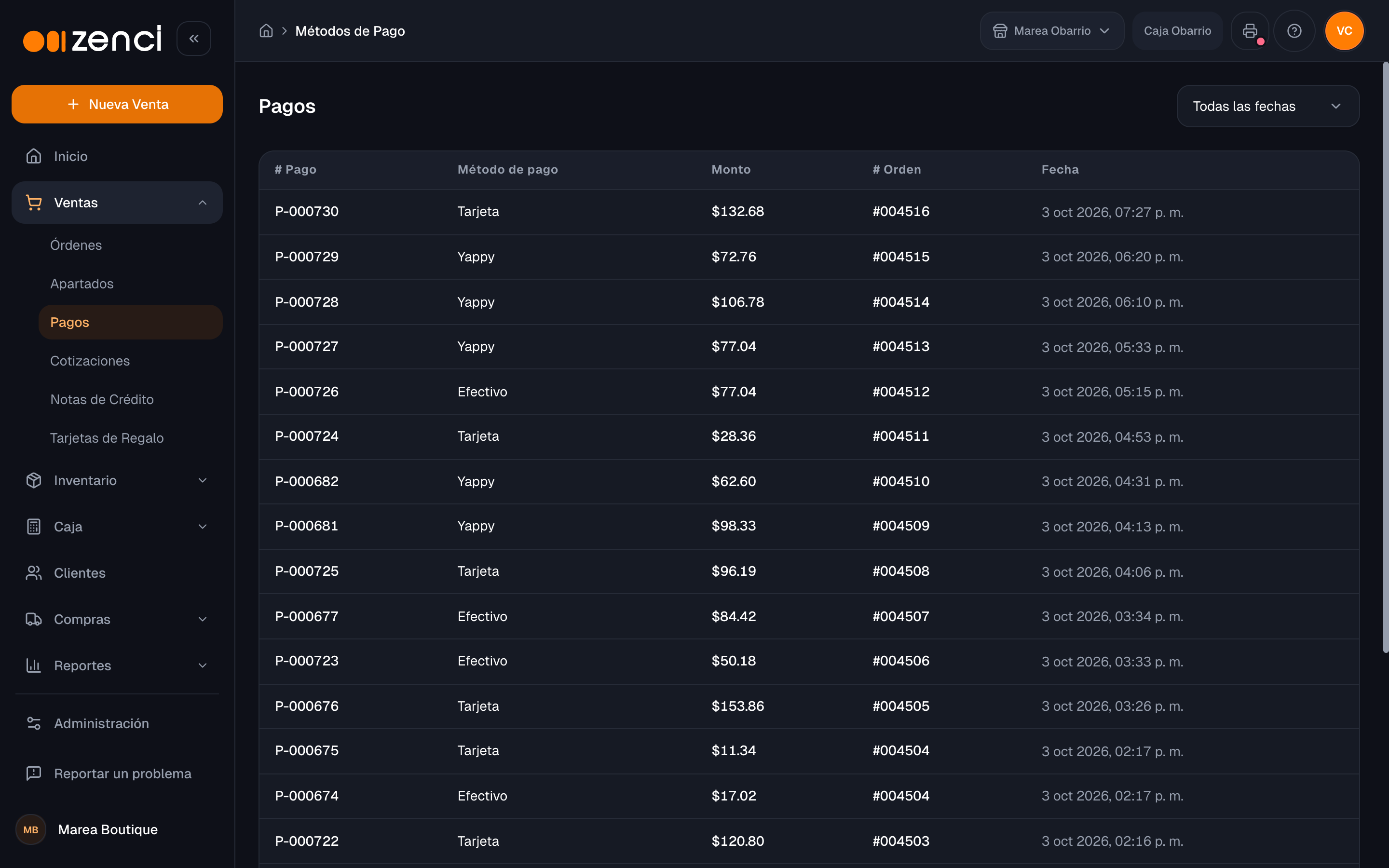Viewport: 1389px width, 868px height.
Task: Open Notas de Crédito submenu item
Action: (x=130, y=400)
